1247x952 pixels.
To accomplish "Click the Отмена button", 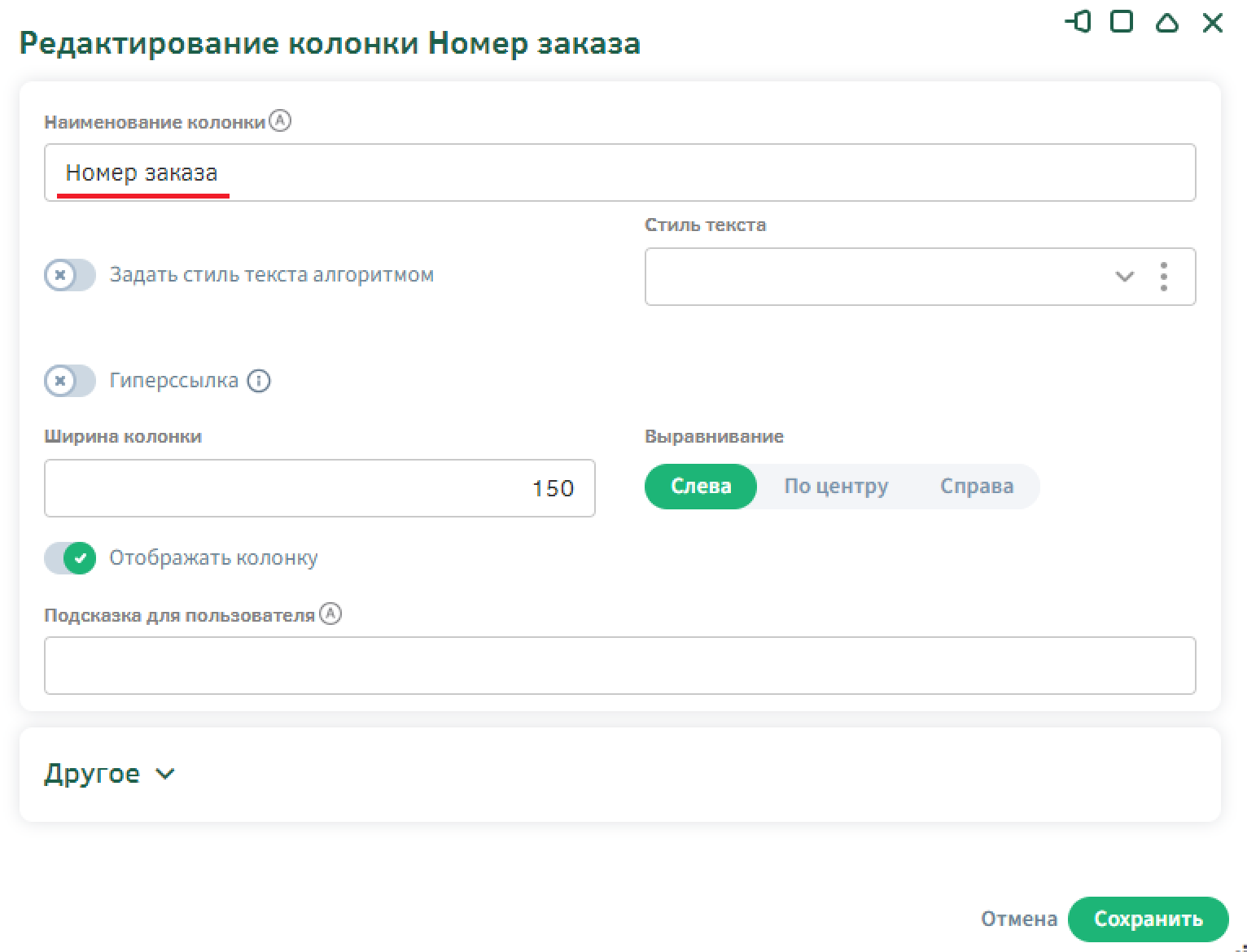I will 1018,919.
